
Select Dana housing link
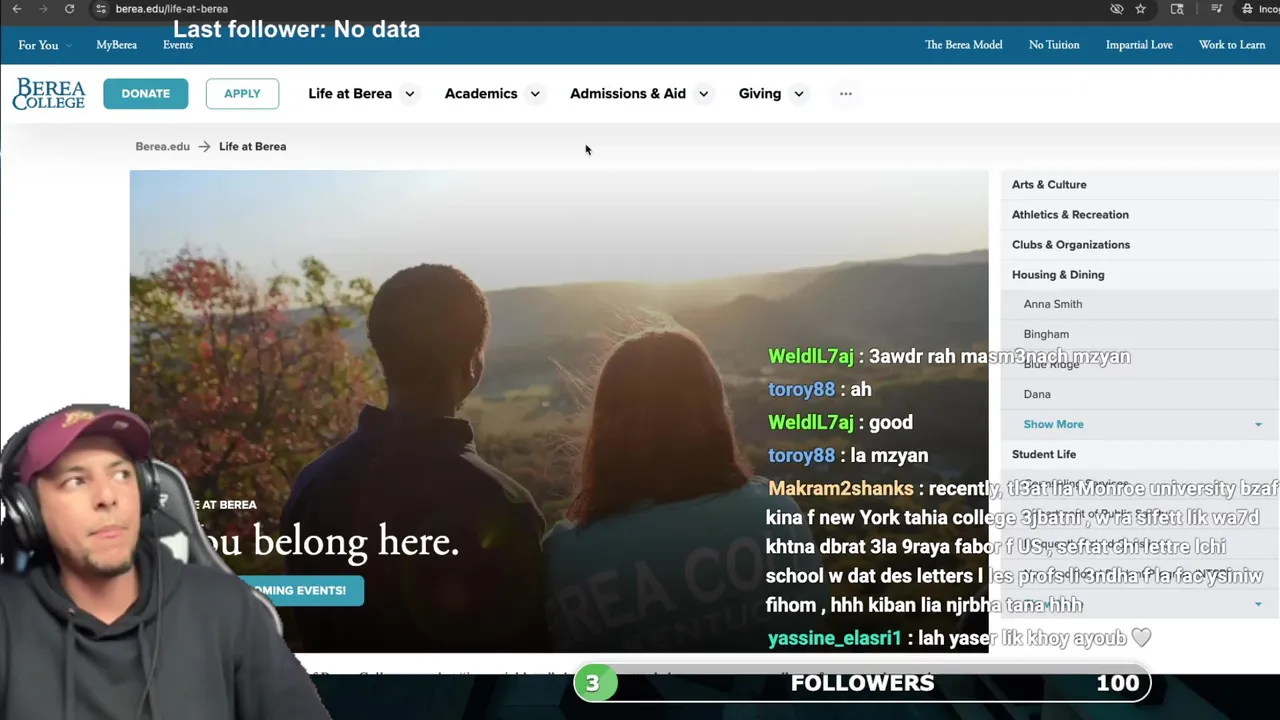point(1037,394)
